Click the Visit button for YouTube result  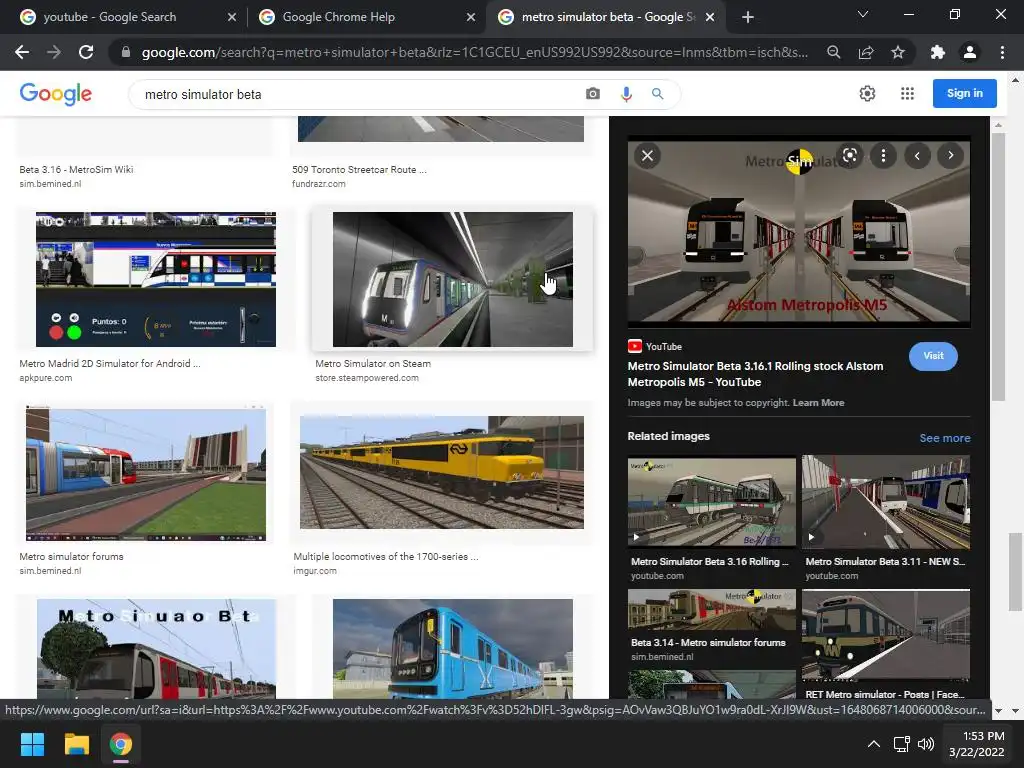[x=933, y=356]
